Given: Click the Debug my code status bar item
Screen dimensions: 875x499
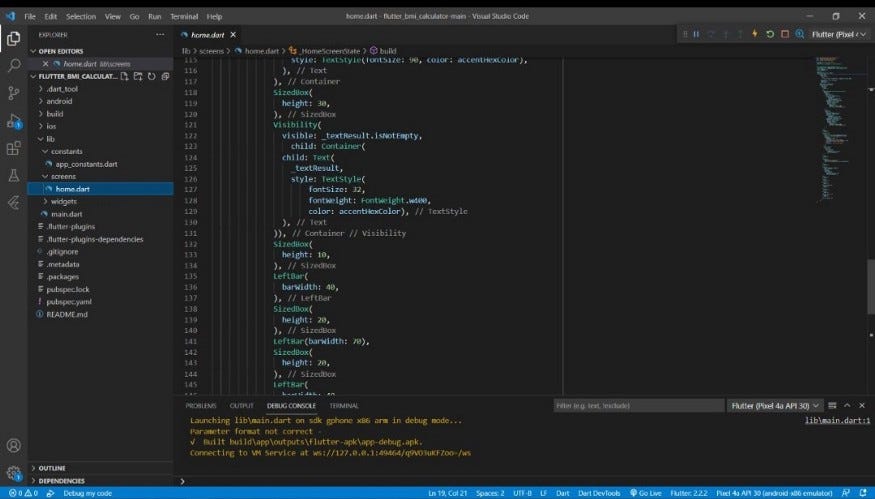Looking at the screenshot, I should coord(87,493).
